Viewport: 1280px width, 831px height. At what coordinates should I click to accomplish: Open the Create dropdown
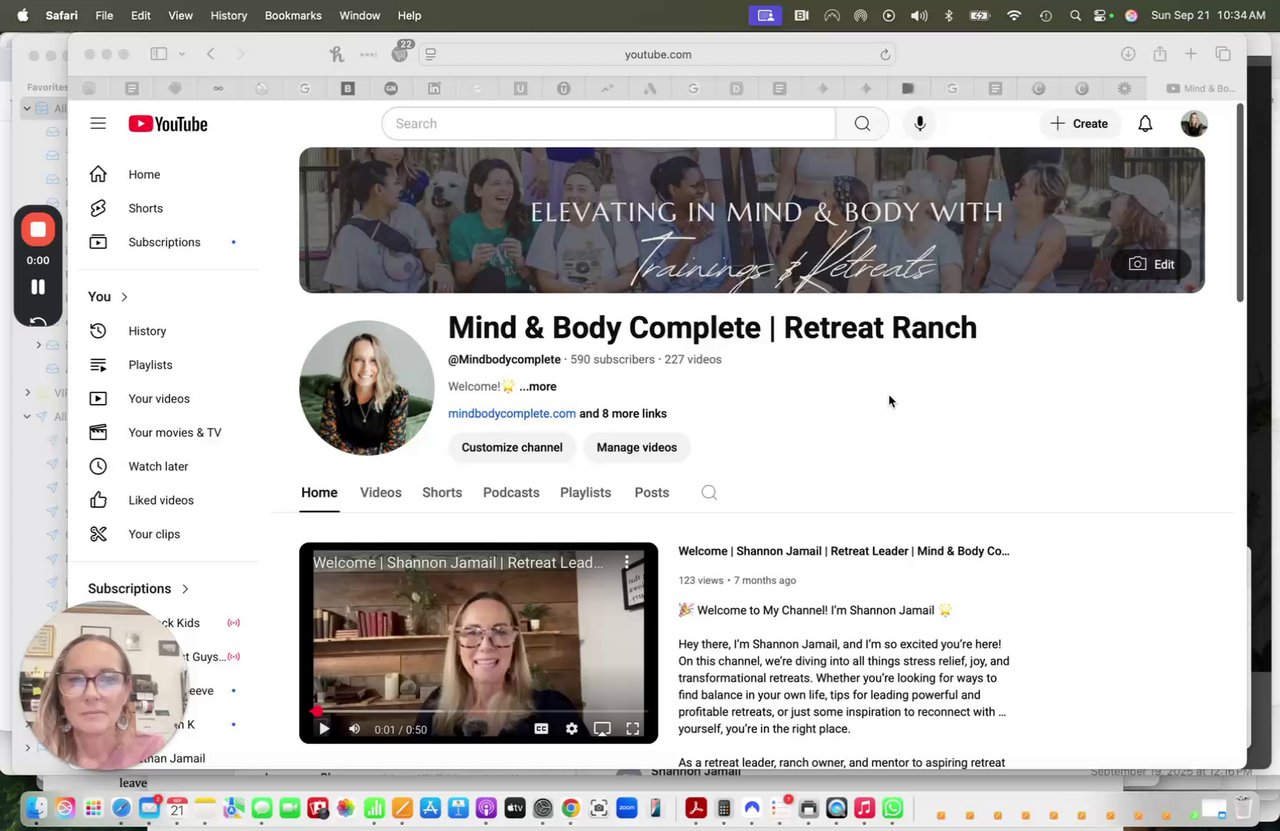(x=1079, y=124)
